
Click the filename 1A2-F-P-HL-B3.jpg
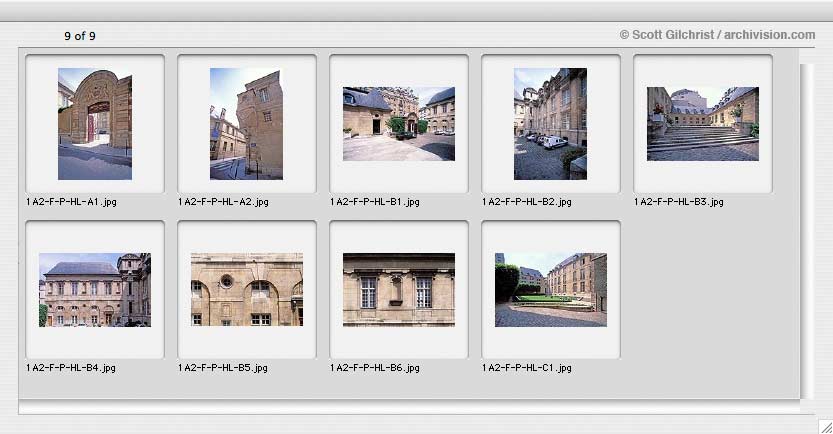click(678, 202)
